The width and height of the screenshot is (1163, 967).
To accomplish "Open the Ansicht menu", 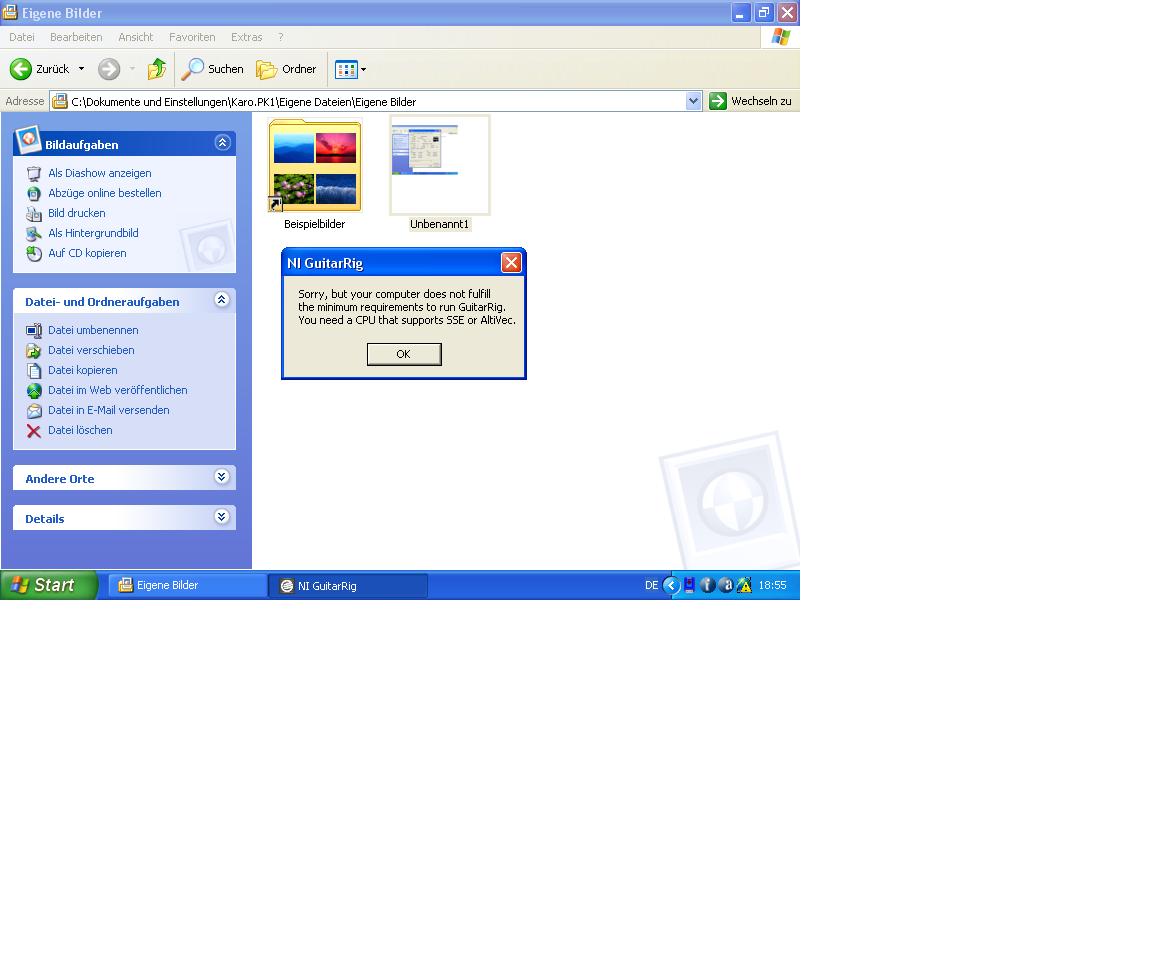I will tap(136, 37).
